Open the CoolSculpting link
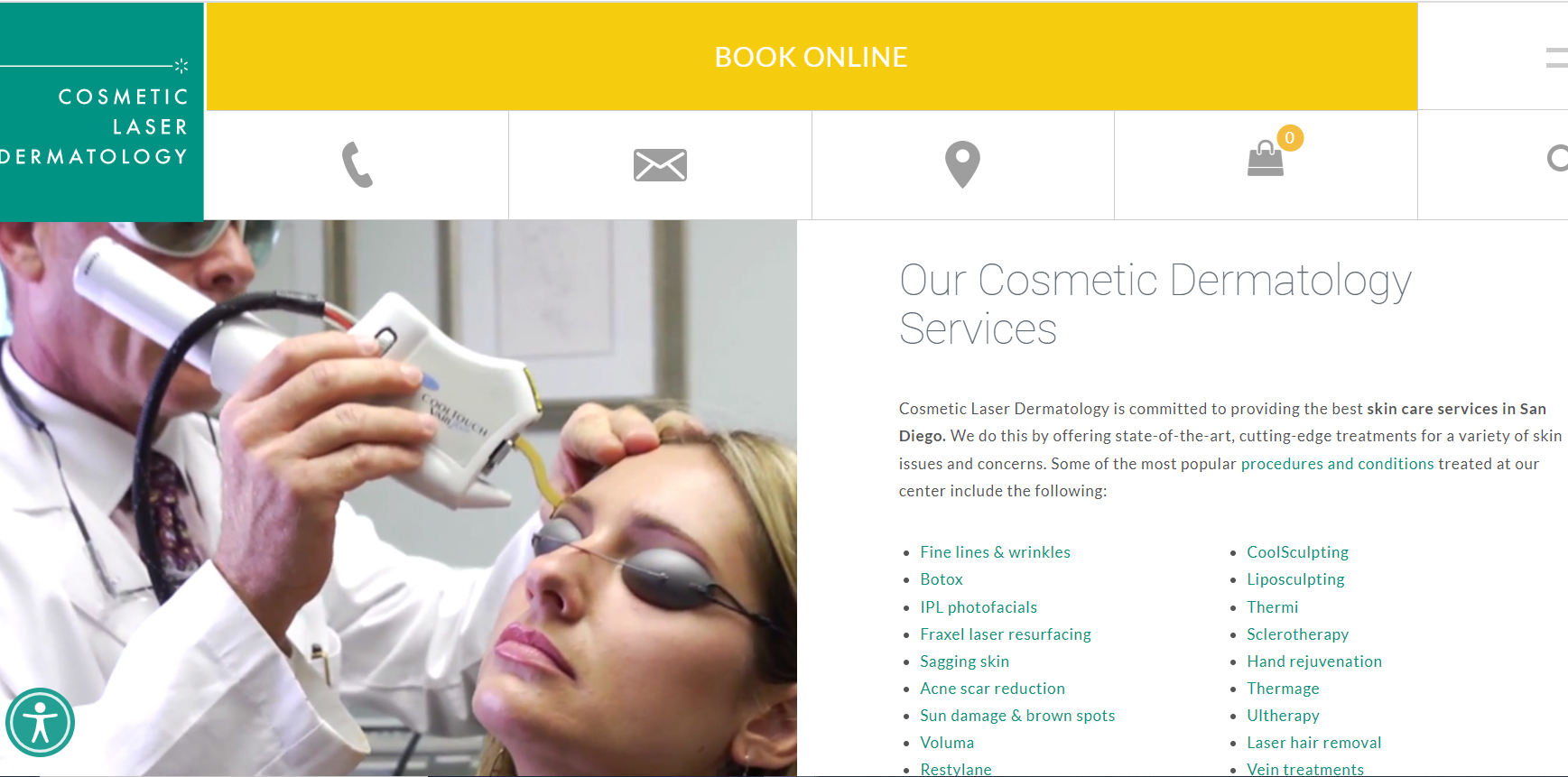Viewport: 1568px width, 777px height. coord(1297,552)
